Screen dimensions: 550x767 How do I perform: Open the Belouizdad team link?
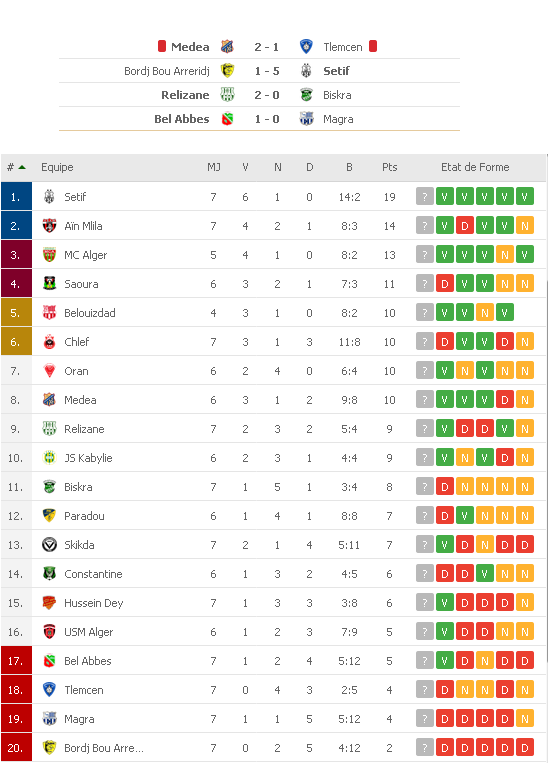click(x=90, y=313)
